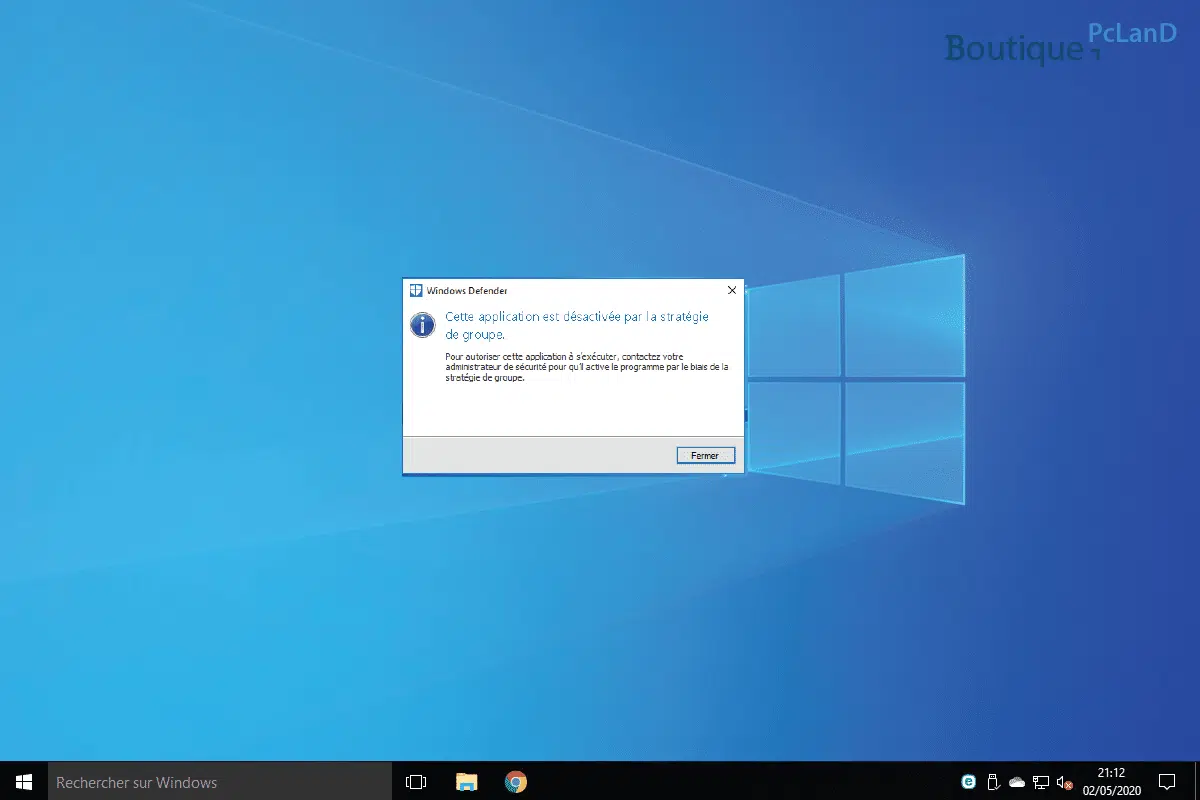Click the Fermer button in the dialog
1200x800 pixels.
(705, 455)
